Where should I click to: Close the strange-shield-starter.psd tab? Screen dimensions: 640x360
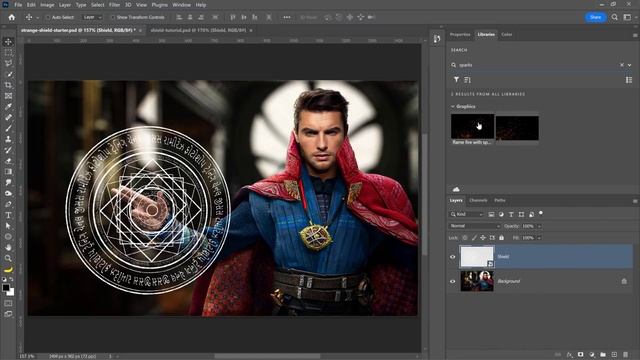coord(140,30)
